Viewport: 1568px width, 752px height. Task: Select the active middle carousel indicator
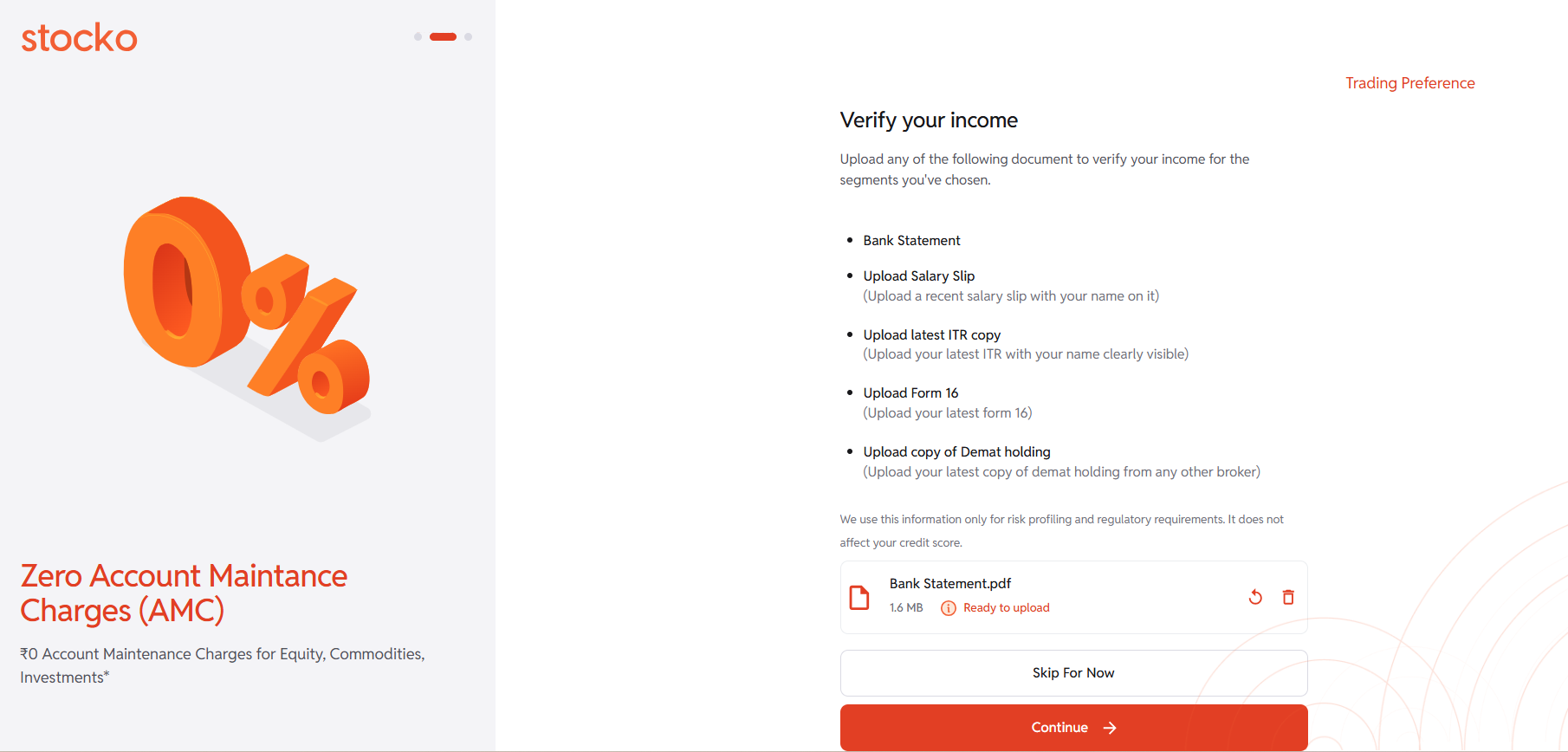tap(443, 36)
